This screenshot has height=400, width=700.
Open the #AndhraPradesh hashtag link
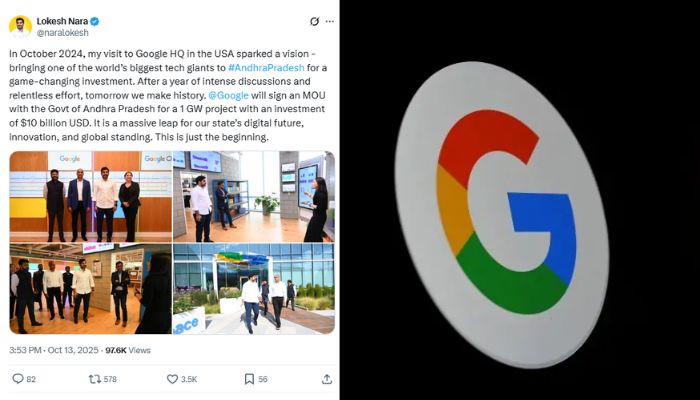[266, 67]
